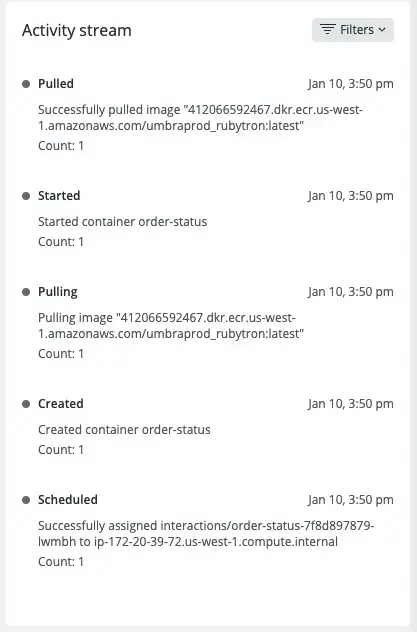Viewport: 417px width, 632px height.
Task: Click the Created container order-status message
Action: coord(124,430)
